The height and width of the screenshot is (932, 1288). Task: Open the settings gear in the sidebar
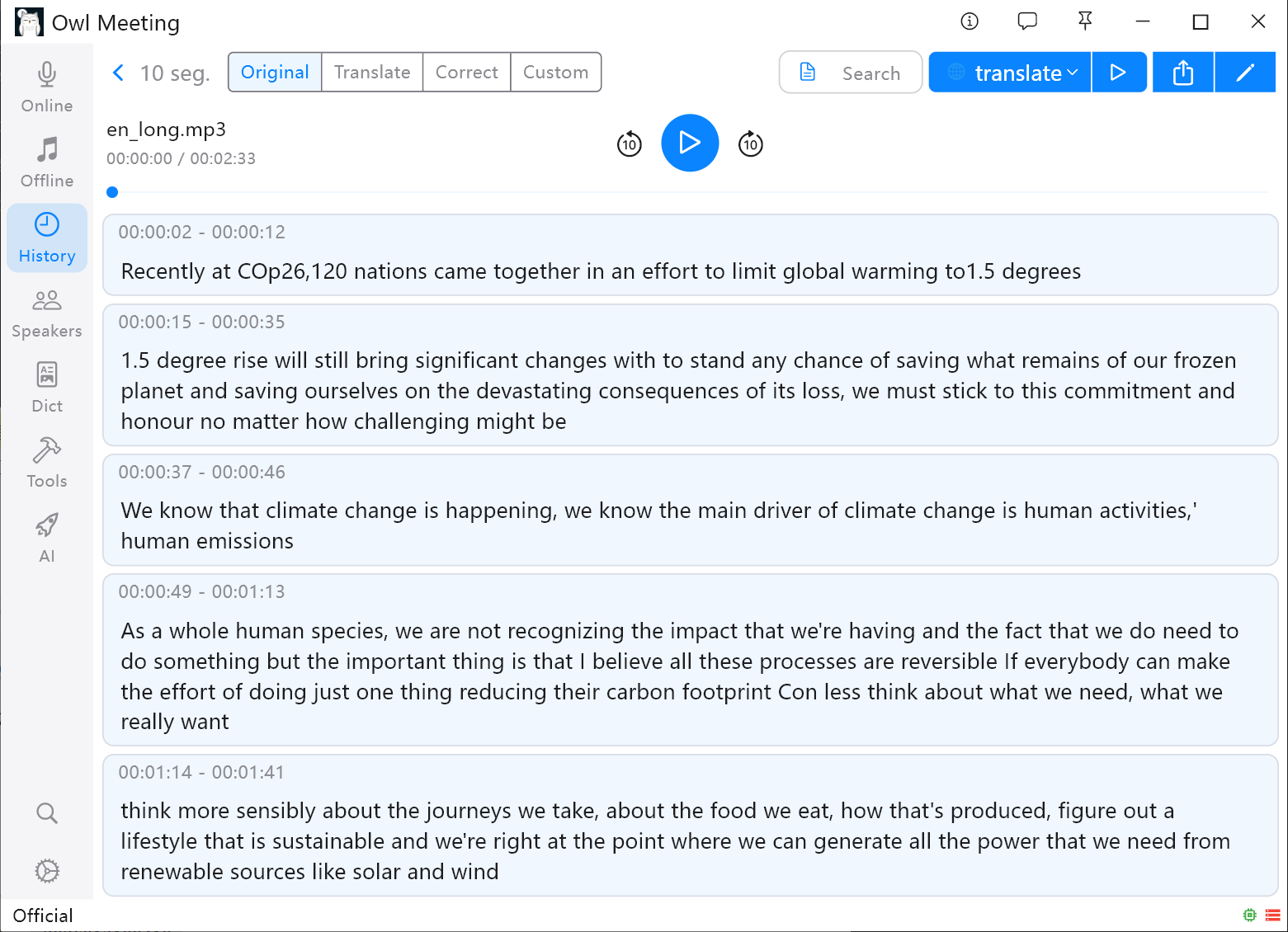pos(46,871)
